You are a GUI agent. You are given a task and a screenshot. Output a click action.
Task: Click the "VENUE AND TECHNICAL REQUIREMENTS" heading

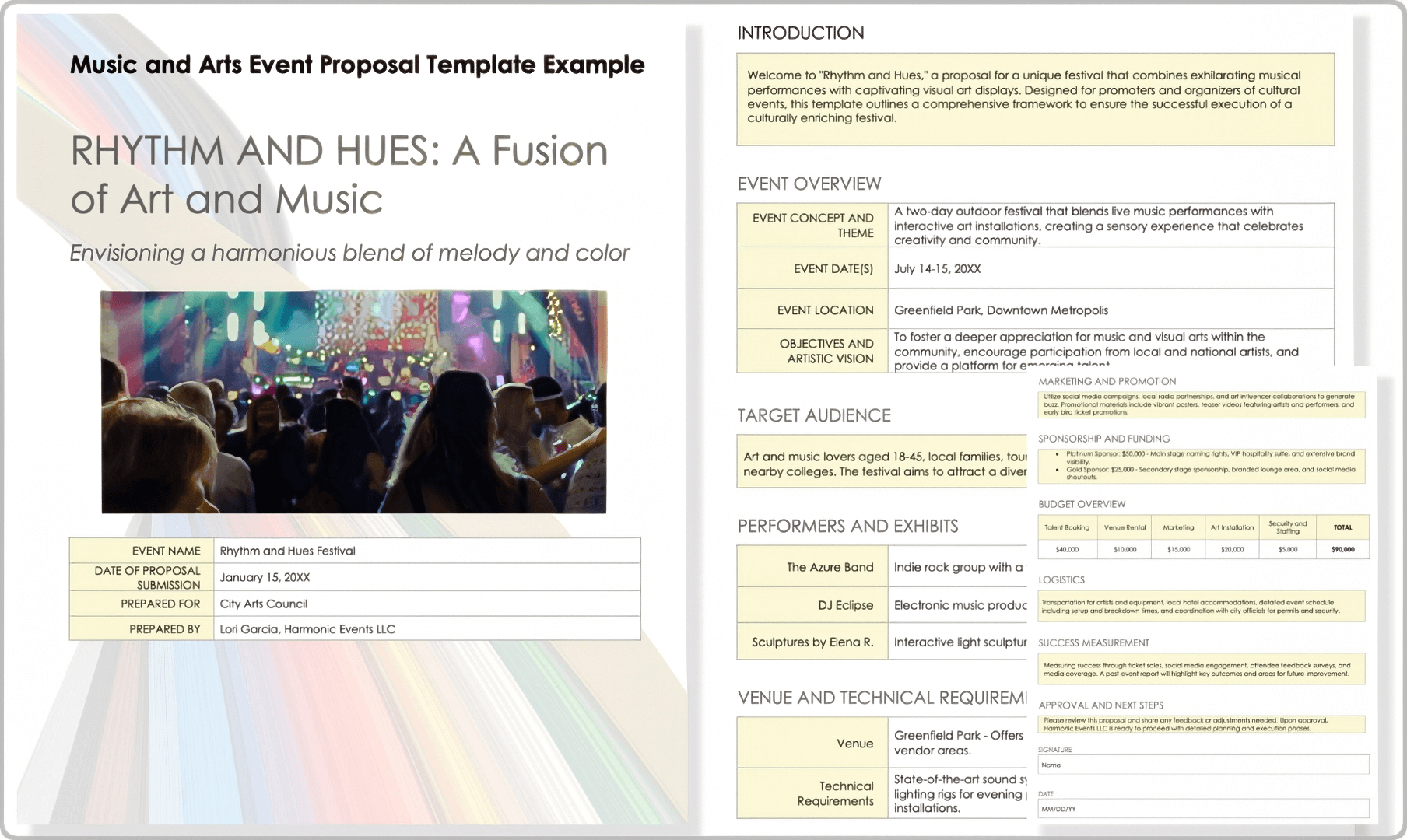pos(882,698)
